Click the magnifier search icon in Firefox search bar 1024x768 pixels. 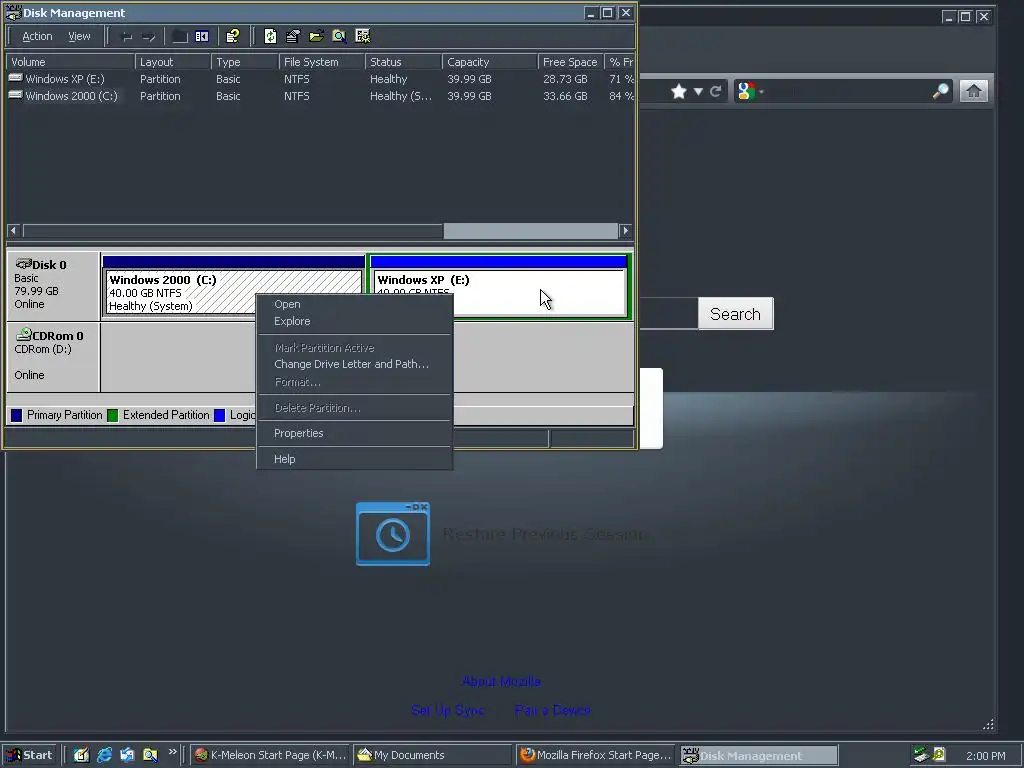click(x=940, y=91)
